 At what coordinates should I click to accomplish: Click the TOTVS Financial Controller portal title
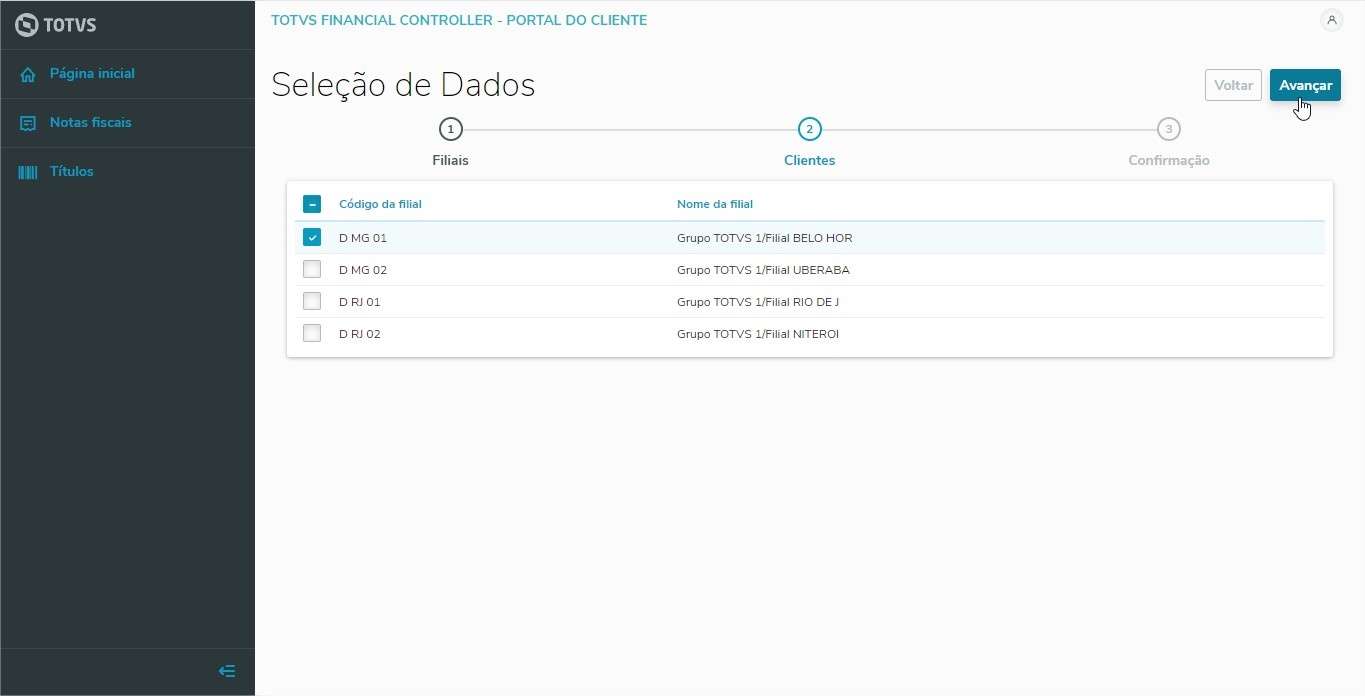click(x=459, y=20)
